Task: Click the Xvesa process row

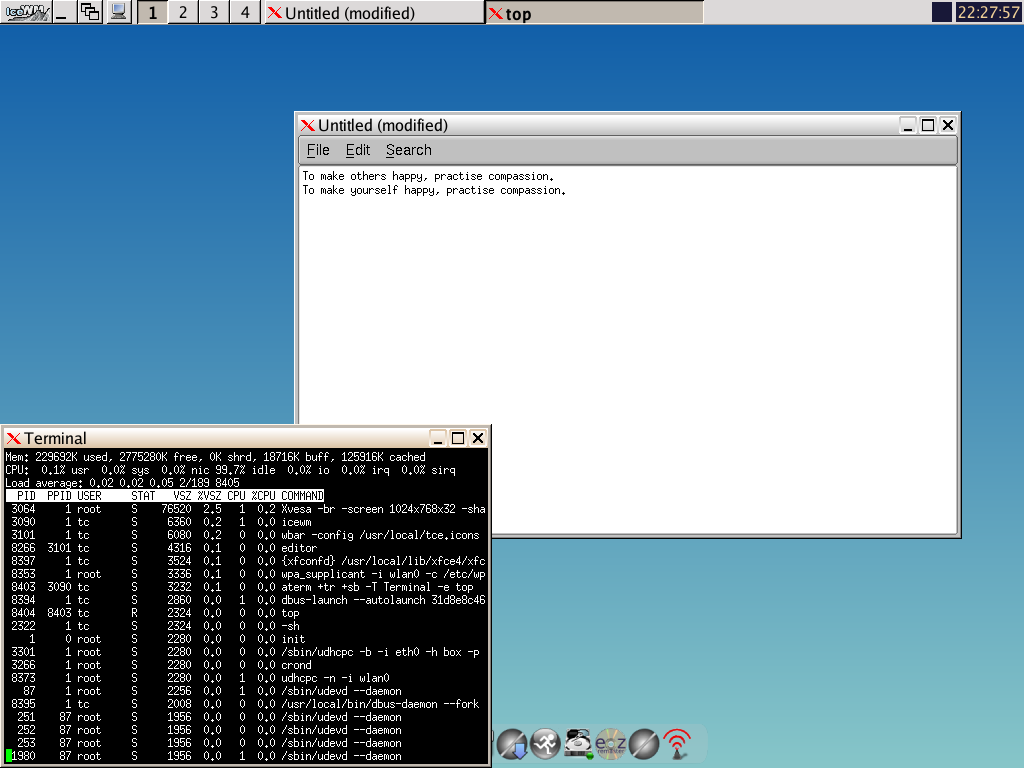Action: (x=246, y=509)
